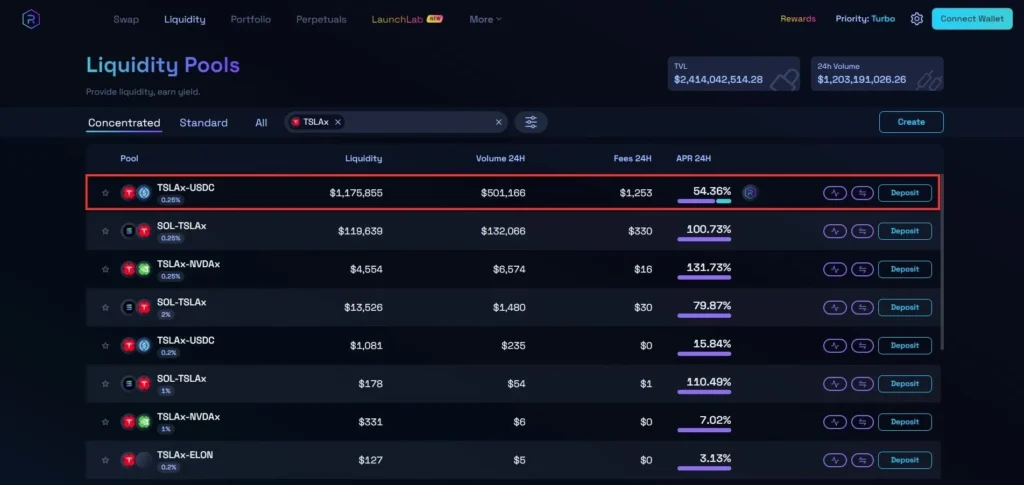
Task: Open swap icon for TSLAx-NVDAx 0.25% pool
Action: (x=862, y=269)
